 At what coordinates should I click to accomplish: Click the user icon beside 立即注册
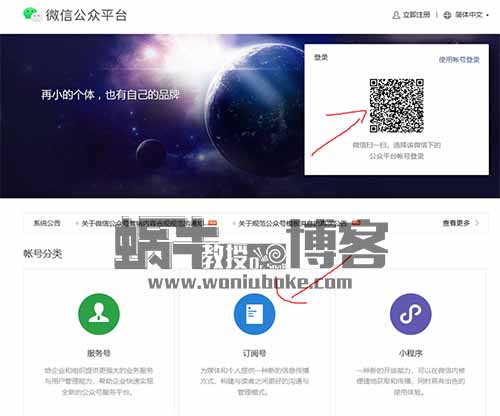396,15
